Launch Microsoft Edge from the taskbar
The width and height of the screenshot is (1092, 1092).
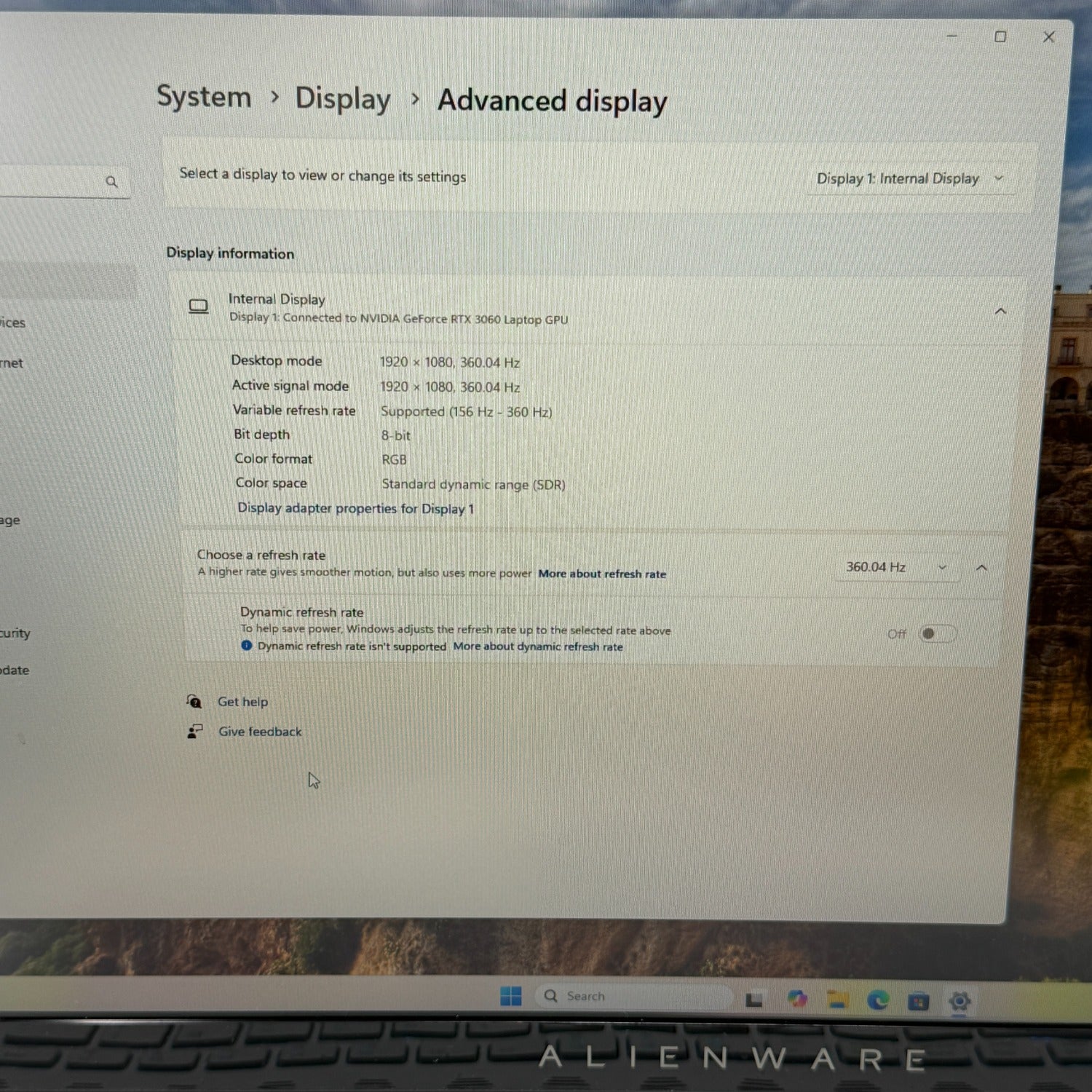[x=878, y=1001]
